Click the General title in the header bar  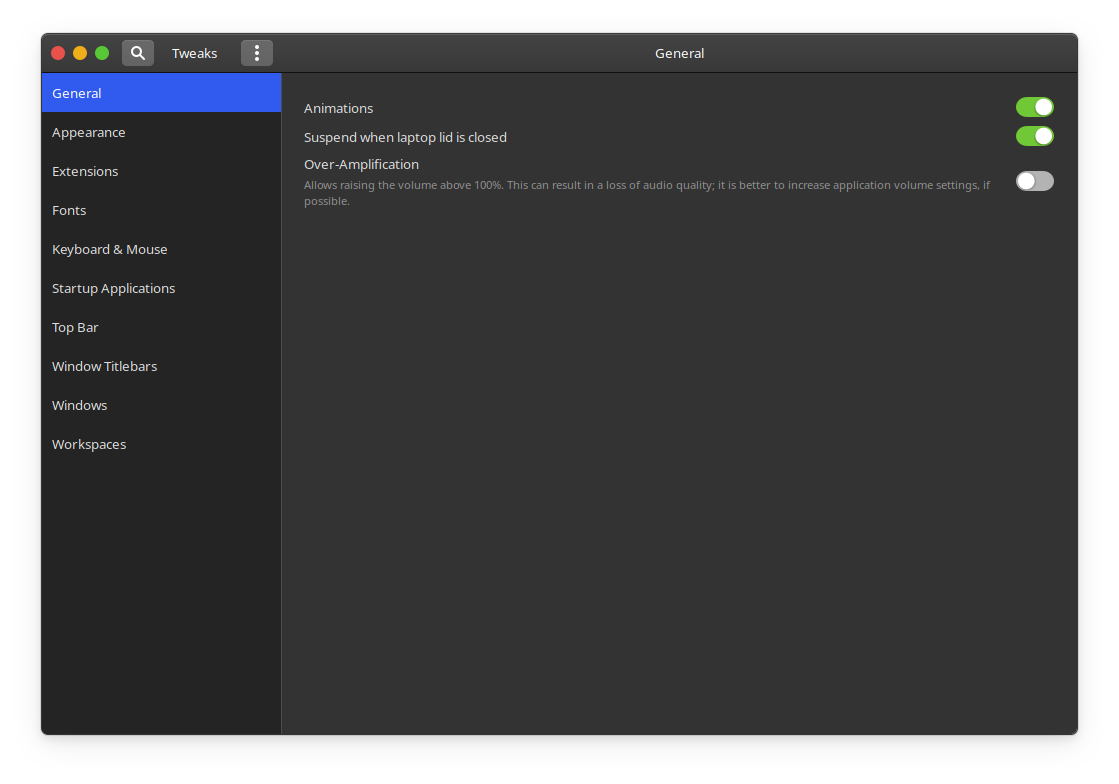[x=679, y=54]
